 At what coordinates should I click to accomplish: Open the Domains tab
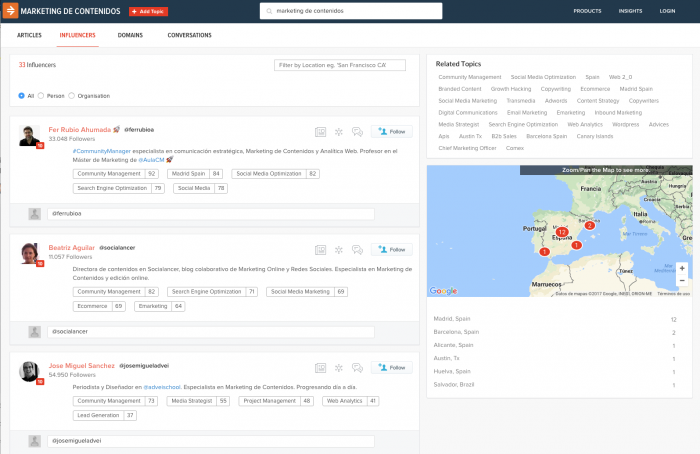pyautogui.click(x=130, y=35)
